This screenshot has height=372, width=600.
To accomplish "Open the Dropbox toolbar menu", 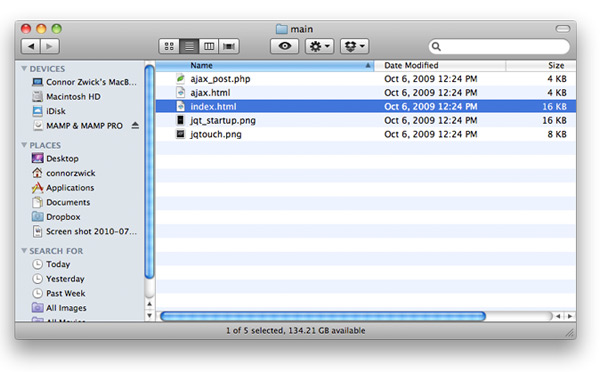I will (354, 46).
